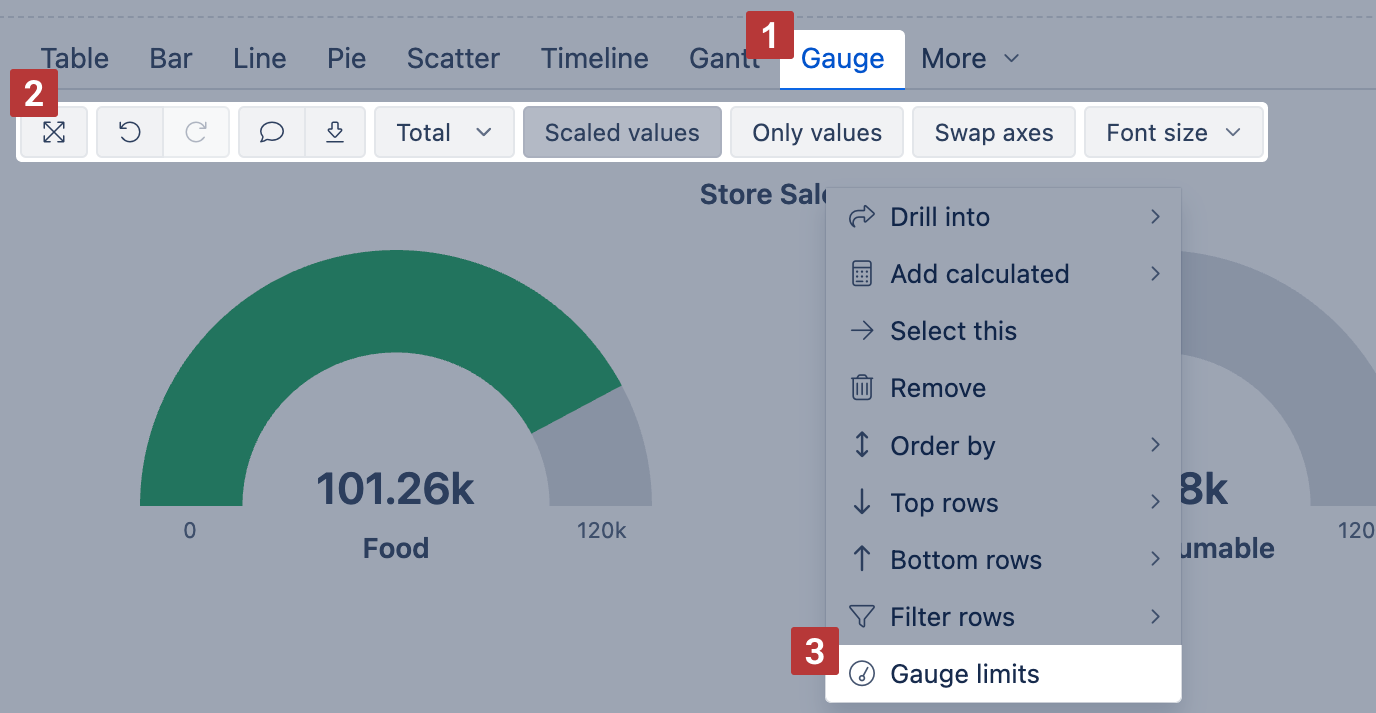Click the Filter rows funnel icon

(x=862, y=617)
